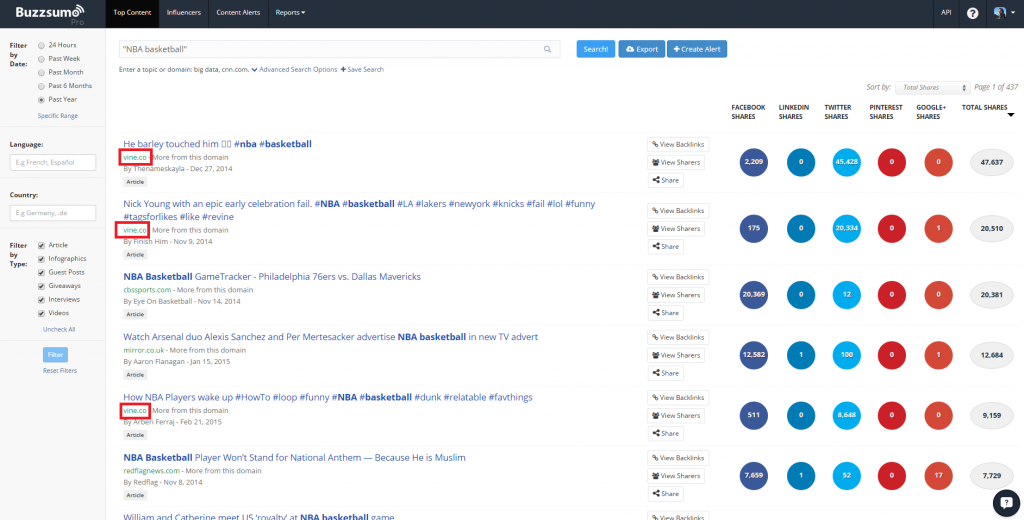Screen dimensions: 1024x520
Task: Toggle the Infographics type checkbox
Action: (42, 259)
